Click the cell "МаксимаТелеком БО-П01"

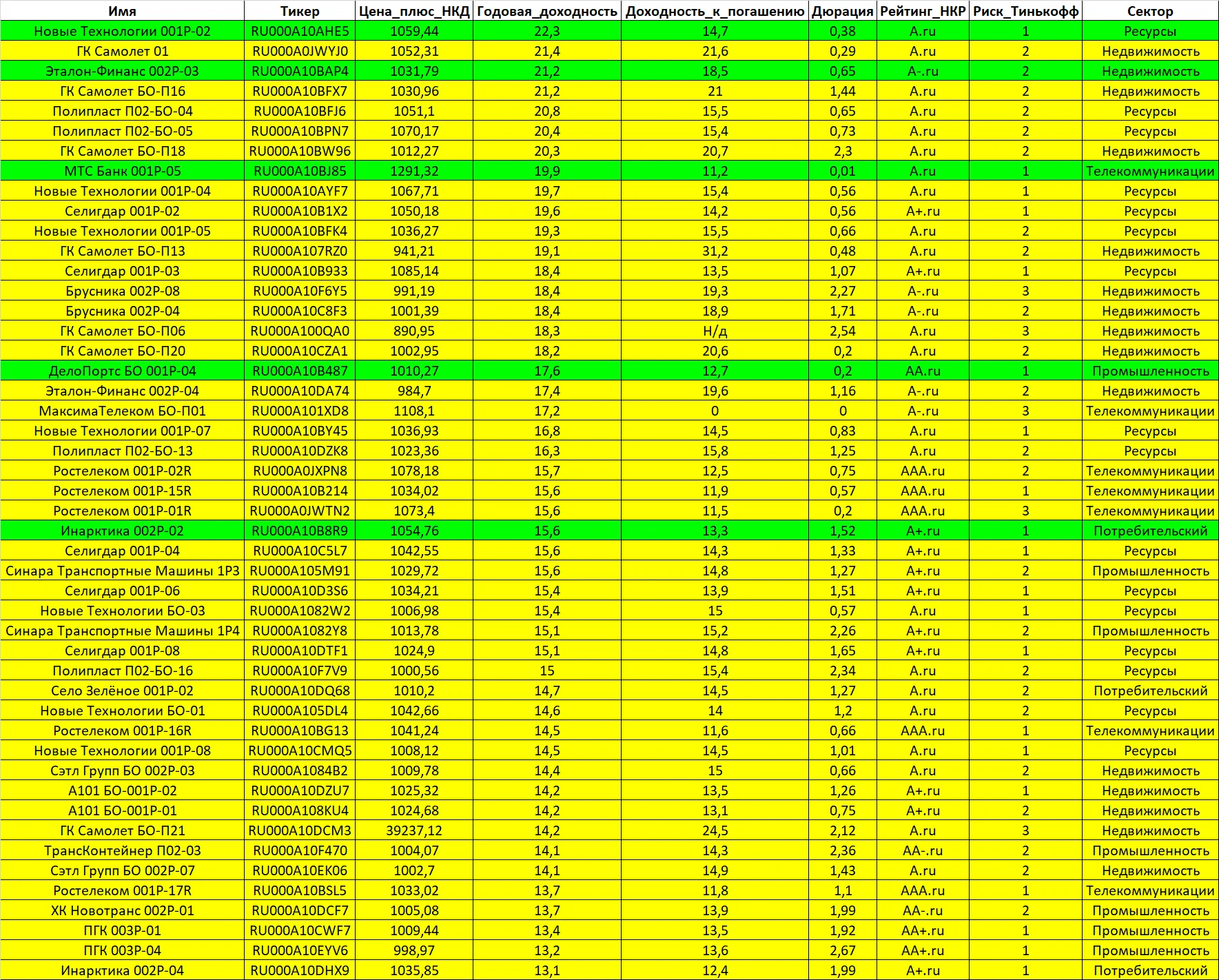click(122, 411)
